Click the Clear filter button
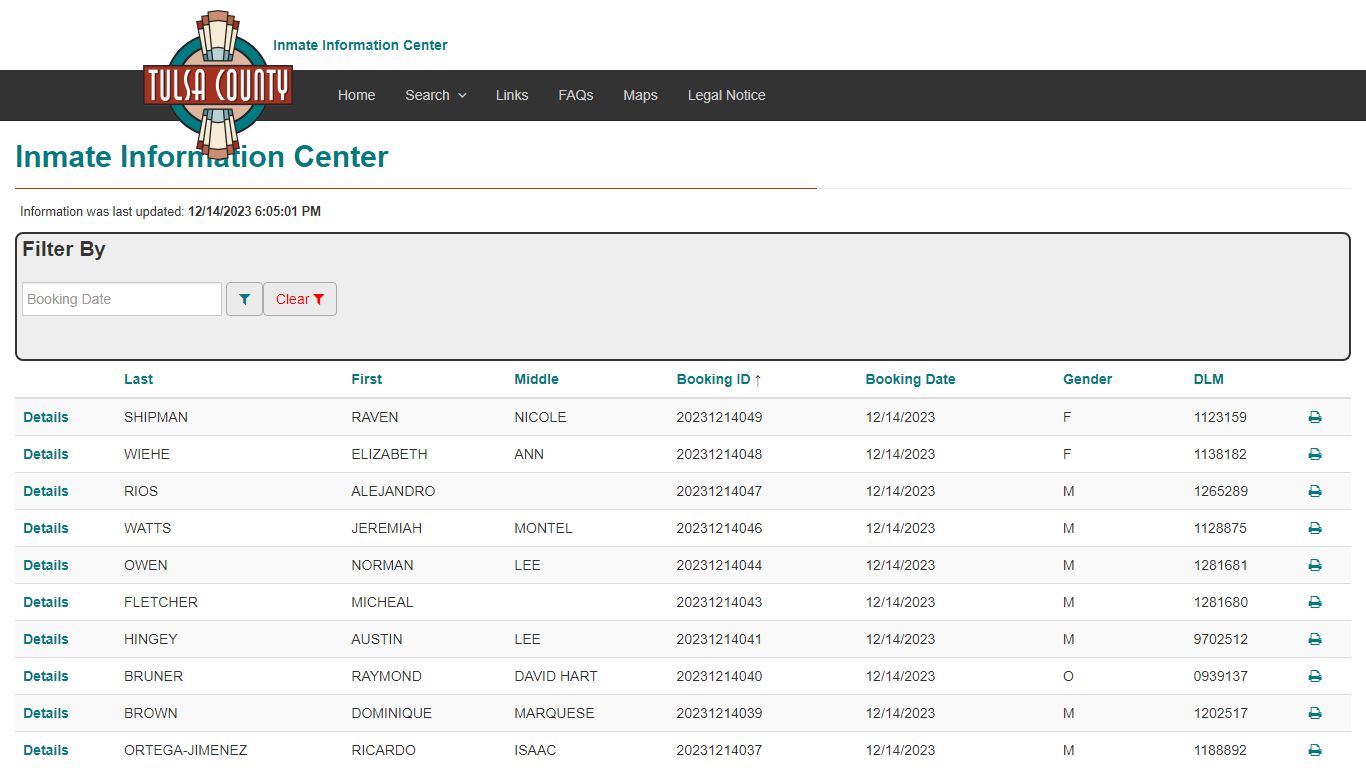Image resolution: width=1366 pixels, height=768 pixels. coord(300,299)
